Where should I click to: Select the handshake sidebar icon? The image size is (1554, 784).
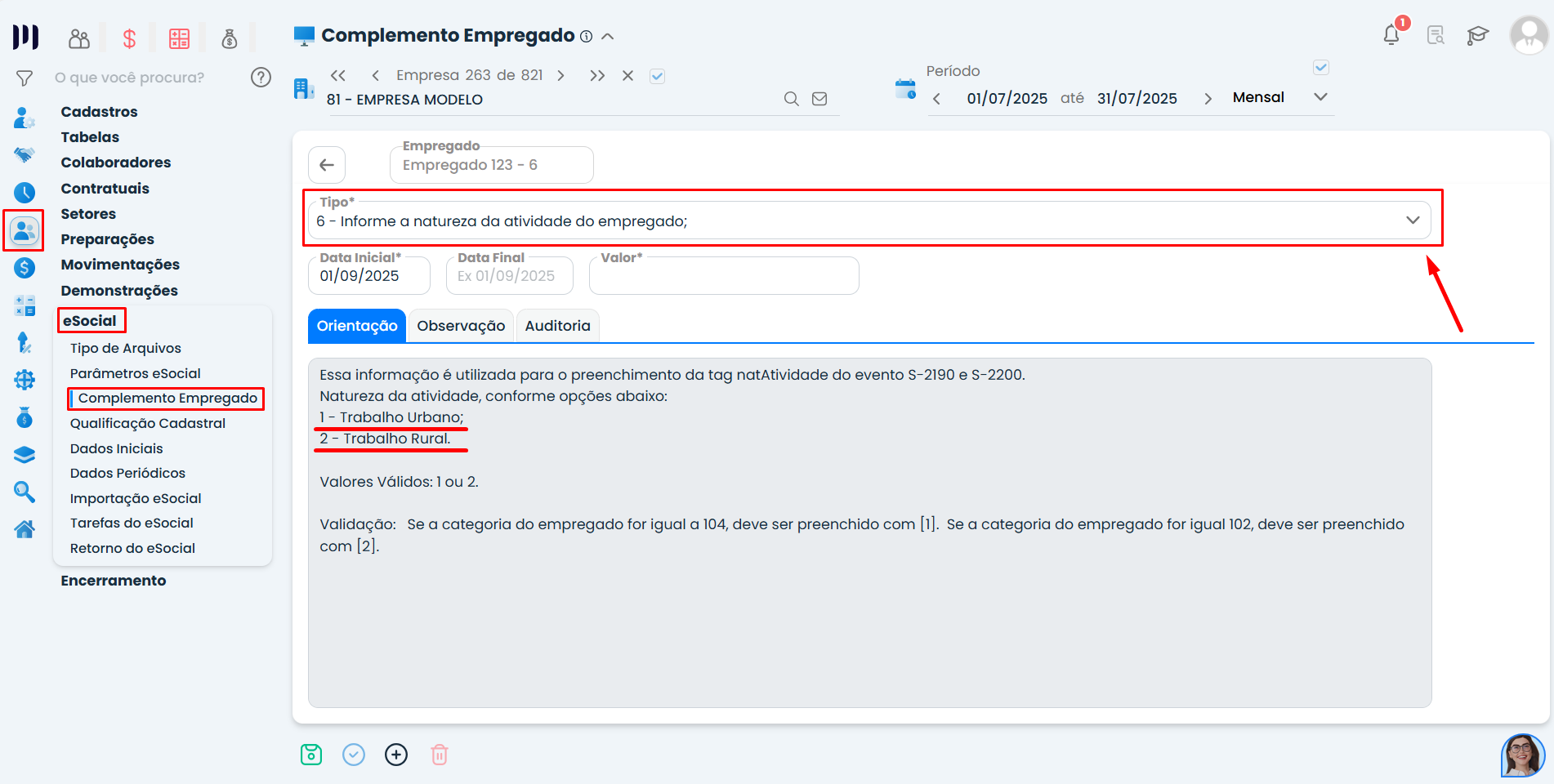pyautogui.click(x=25, y=154)
